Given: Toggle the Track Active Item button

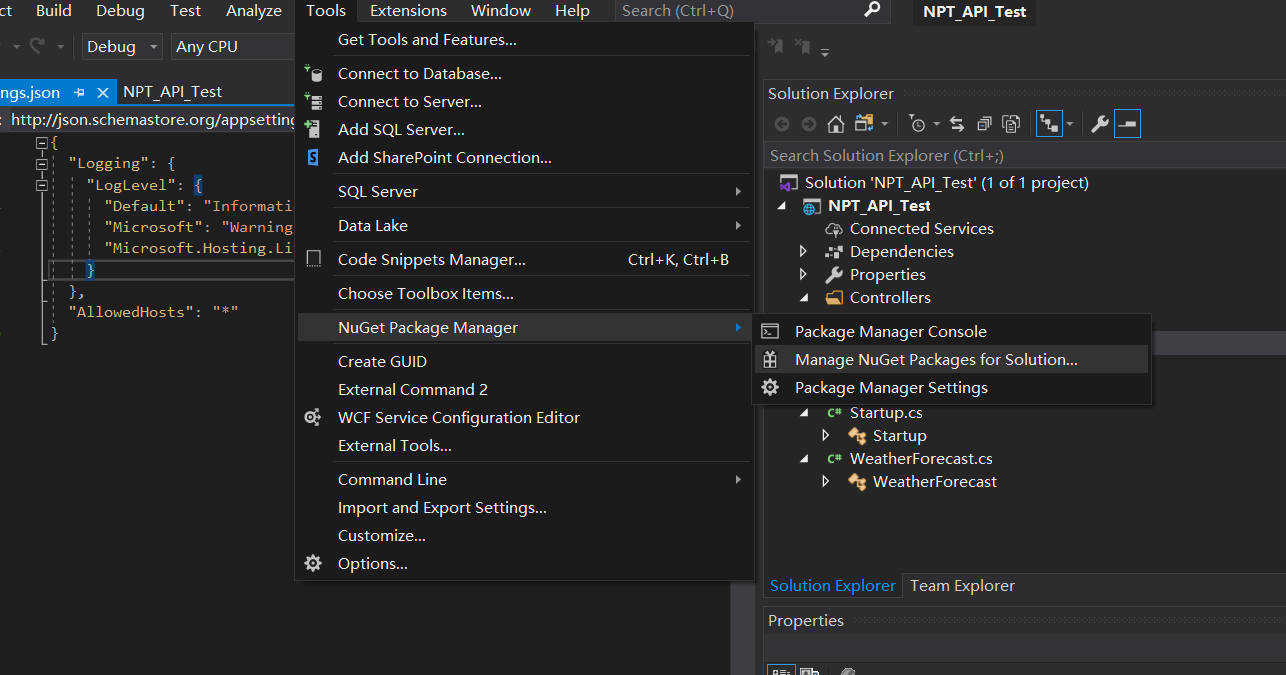Looking at the screenshot, I should 1049,124.
